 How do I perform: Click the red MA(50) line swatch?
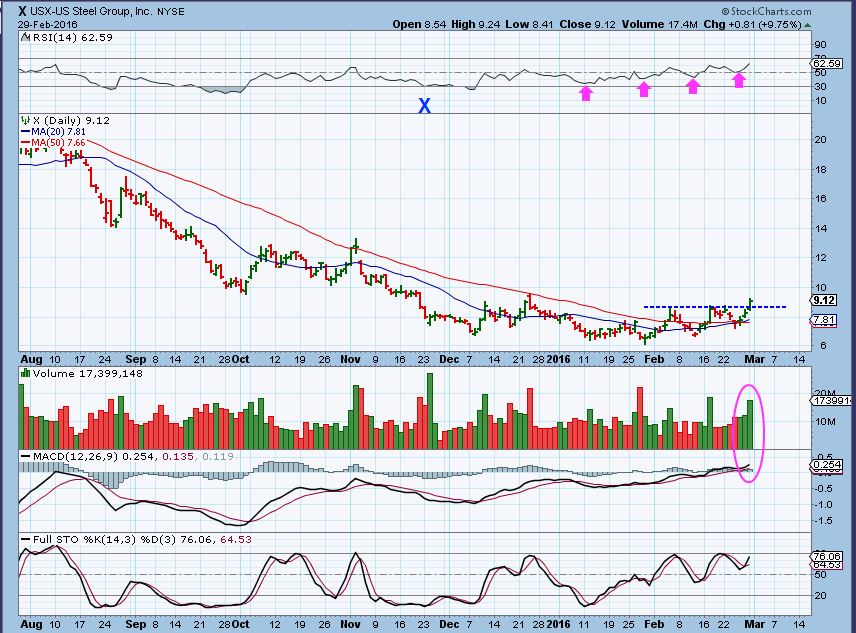pos(26,142)
